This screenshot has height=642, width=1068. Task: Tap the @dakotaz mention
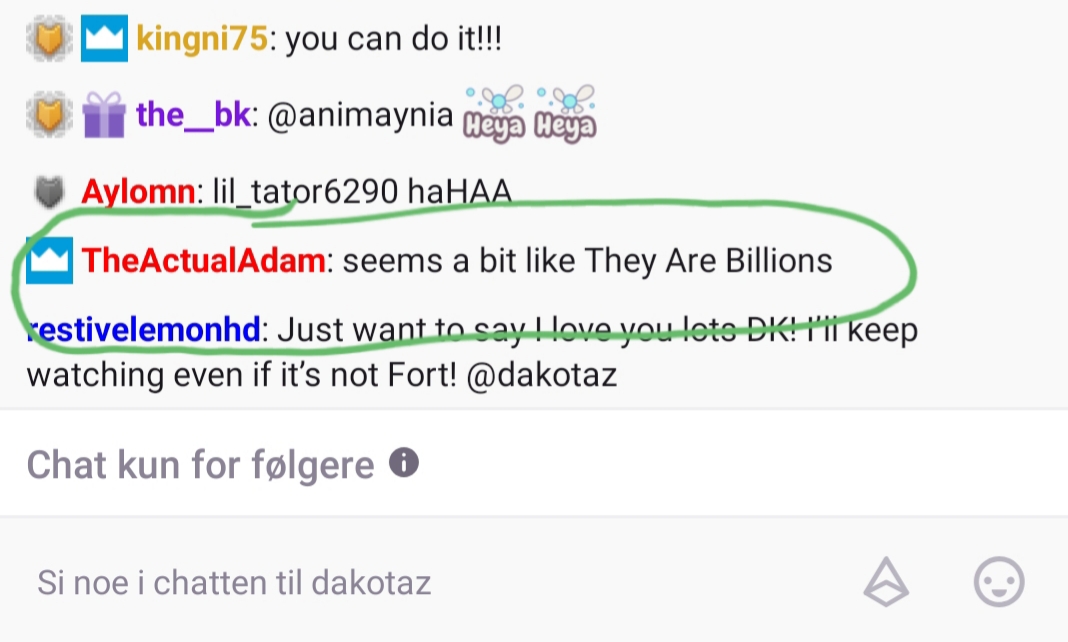pos(541,375)
